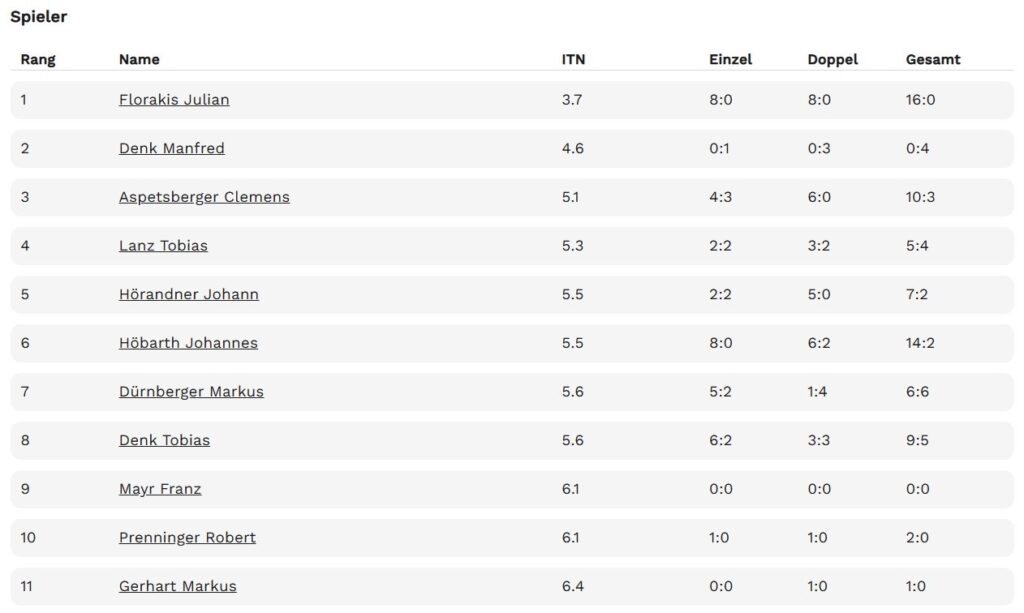Open Lanz Tobias player page
1024x613 pixels.
coord(163,245)
